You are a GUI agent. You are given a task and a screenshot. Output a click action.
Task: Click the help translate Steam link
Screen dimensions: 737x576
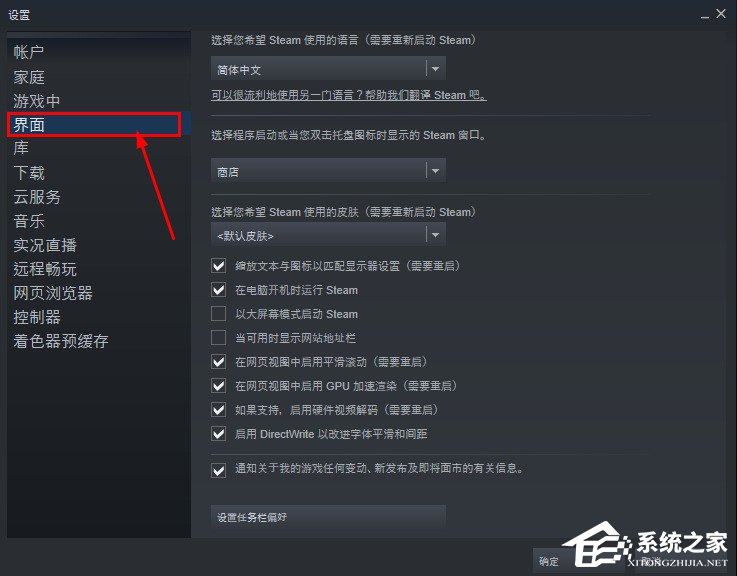[x=349, y=95]
